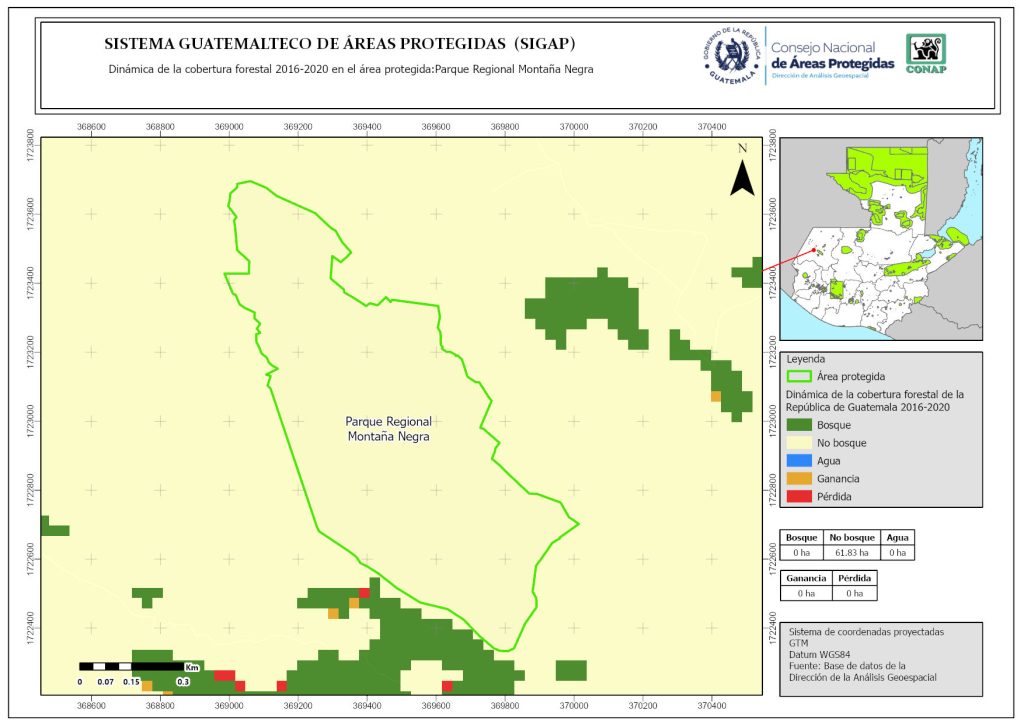Click the SISTEMA GUATEMALTECO DE ÁREAS PROTEGIDAS title
Image resolution: width=1024 pixels, height=724 pixels.
click(x=340, y=44)
